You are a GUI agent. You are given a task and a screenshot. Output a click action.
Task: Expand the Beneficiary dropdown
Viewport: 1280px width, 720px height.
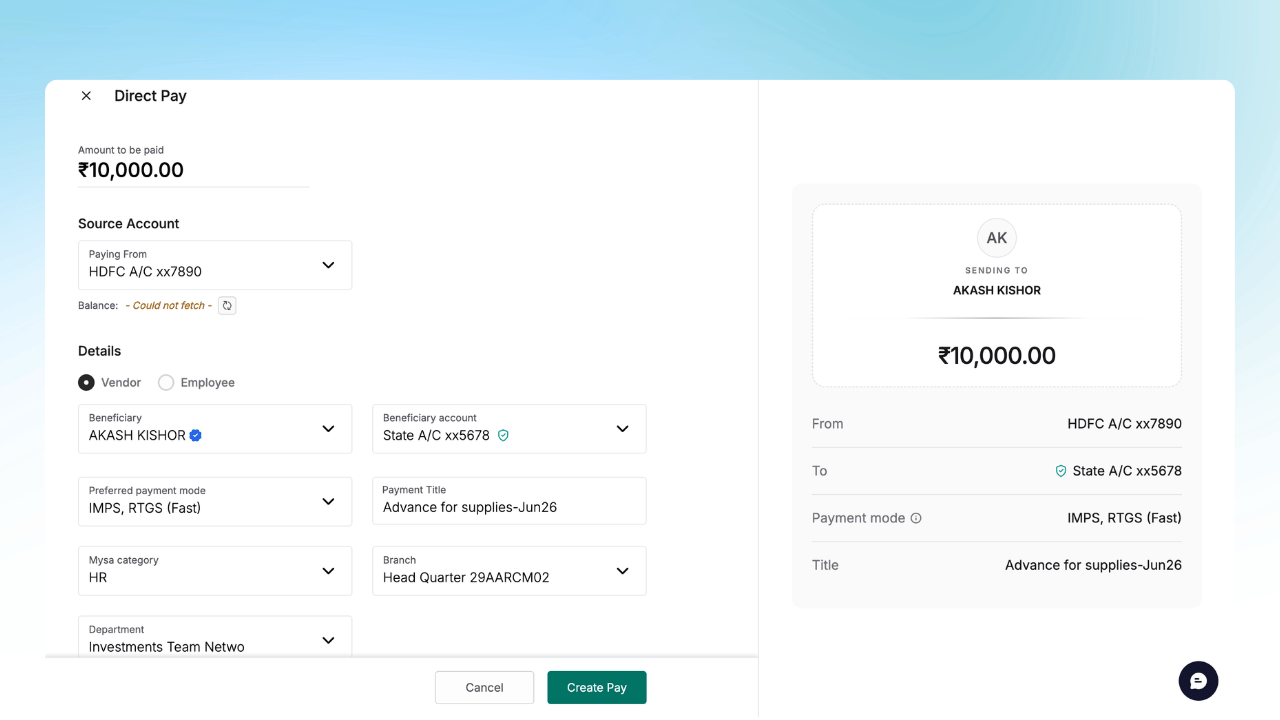[215, 429]
